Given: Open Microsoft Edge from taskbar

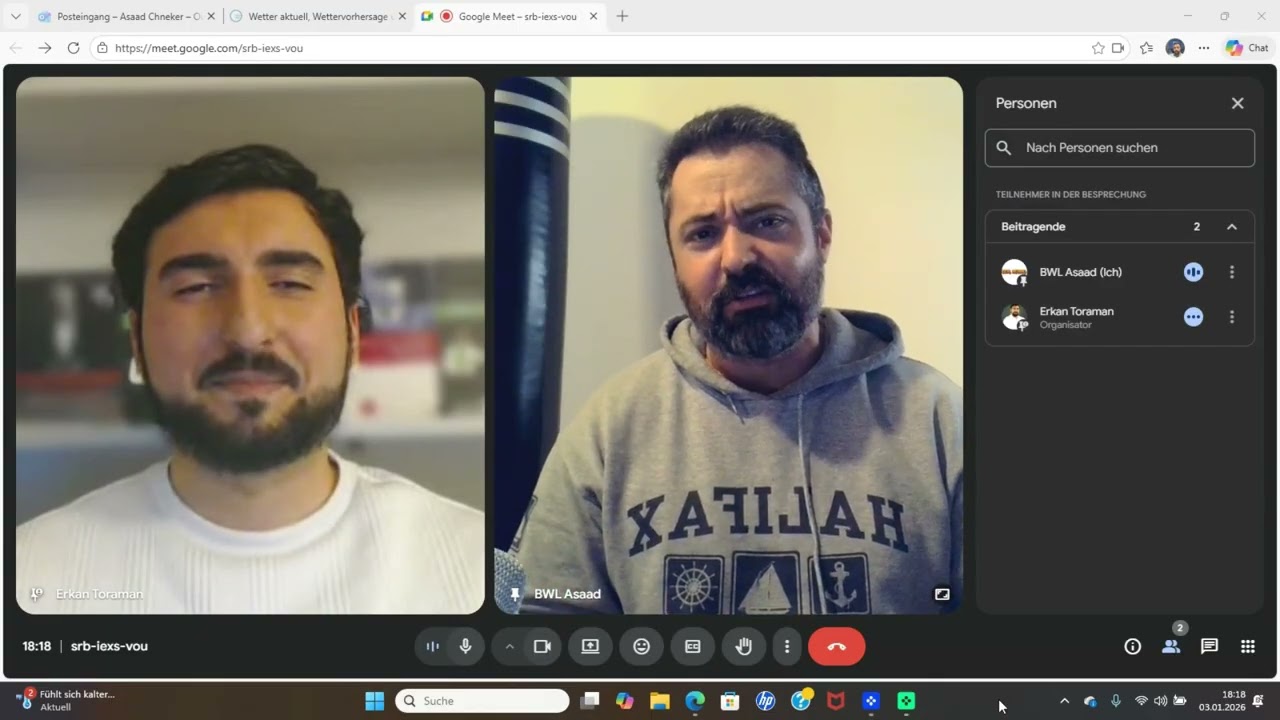Looking at the screenshot, I should (x=694, y=701).
